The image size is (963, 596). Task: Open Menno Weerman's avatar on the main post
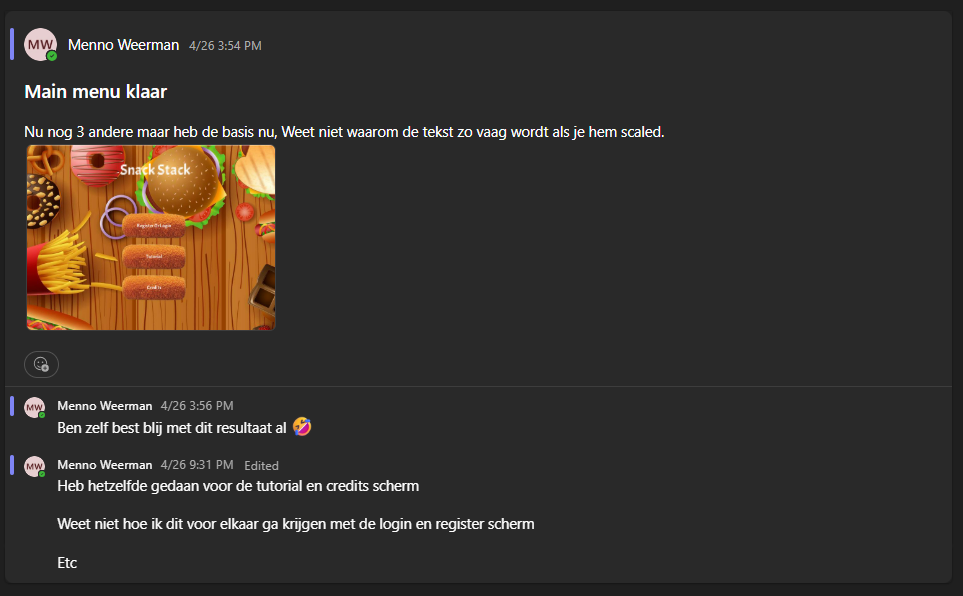[40, 44]
